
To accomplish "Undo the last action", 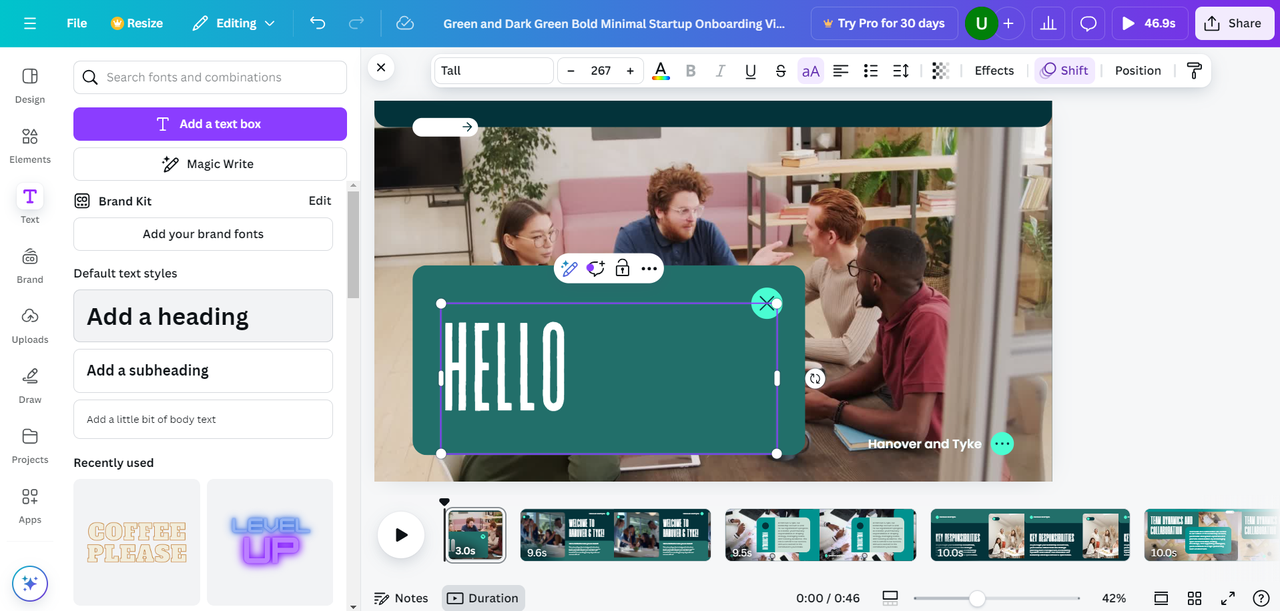I will [x=318, y=23].
